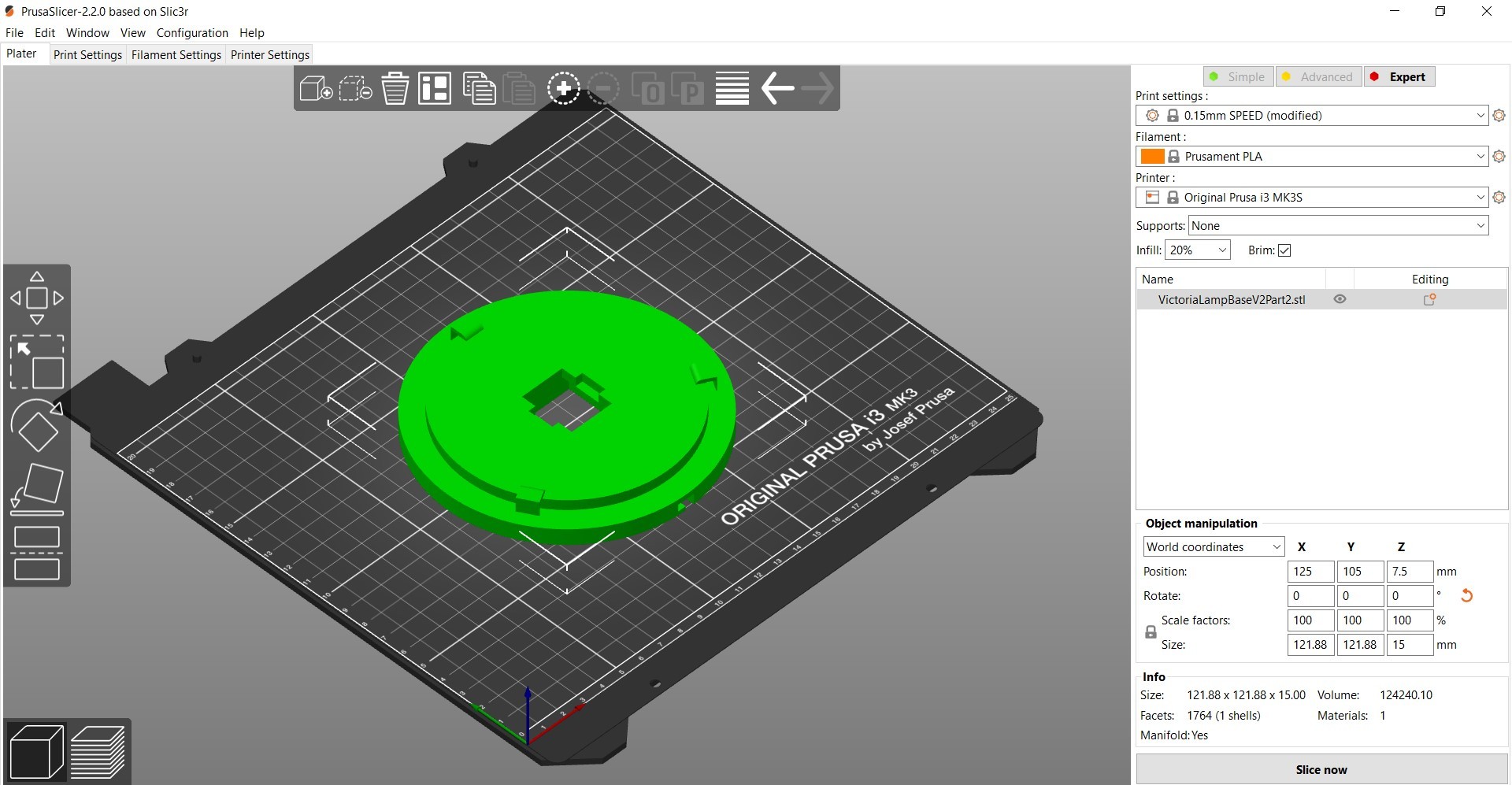The image size is (1512, 785).
Task: Open the Supports dropdown set to None
Action: [1338, 226]
